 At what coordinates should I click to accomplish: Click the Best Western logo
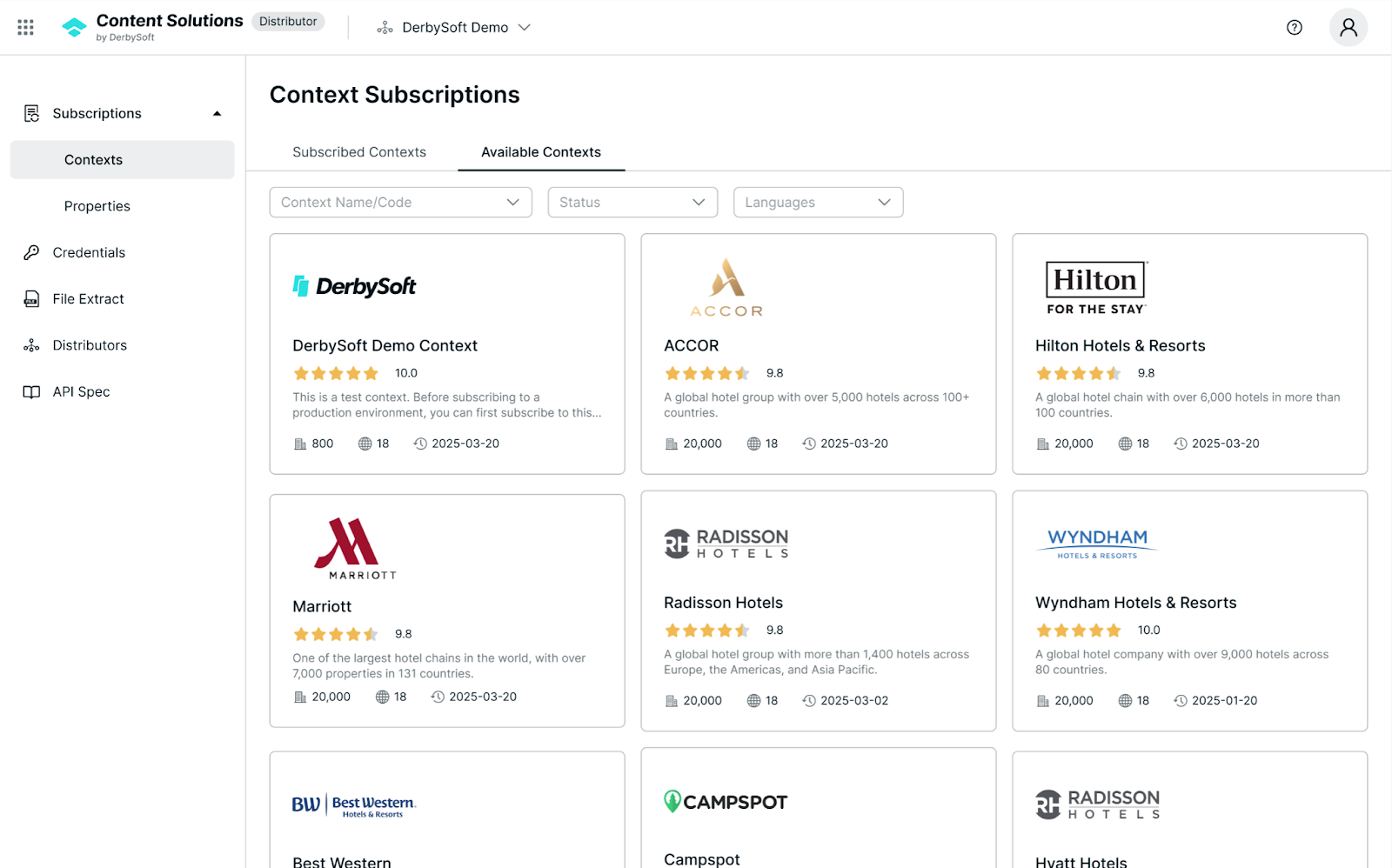[x=354, y=805]
